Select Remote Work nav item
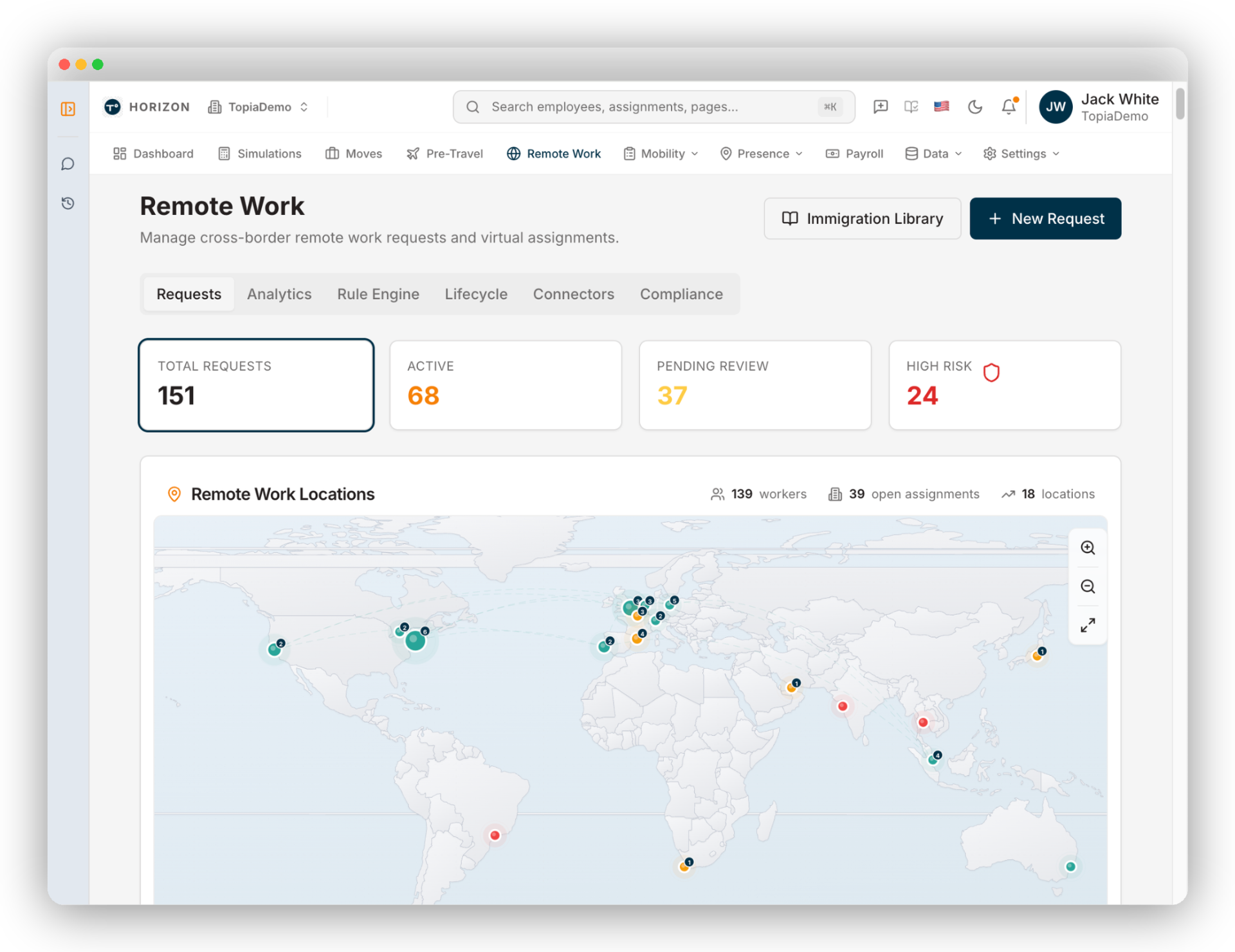This screenshot has width=1235, height=952. click(x=554, y=154)
